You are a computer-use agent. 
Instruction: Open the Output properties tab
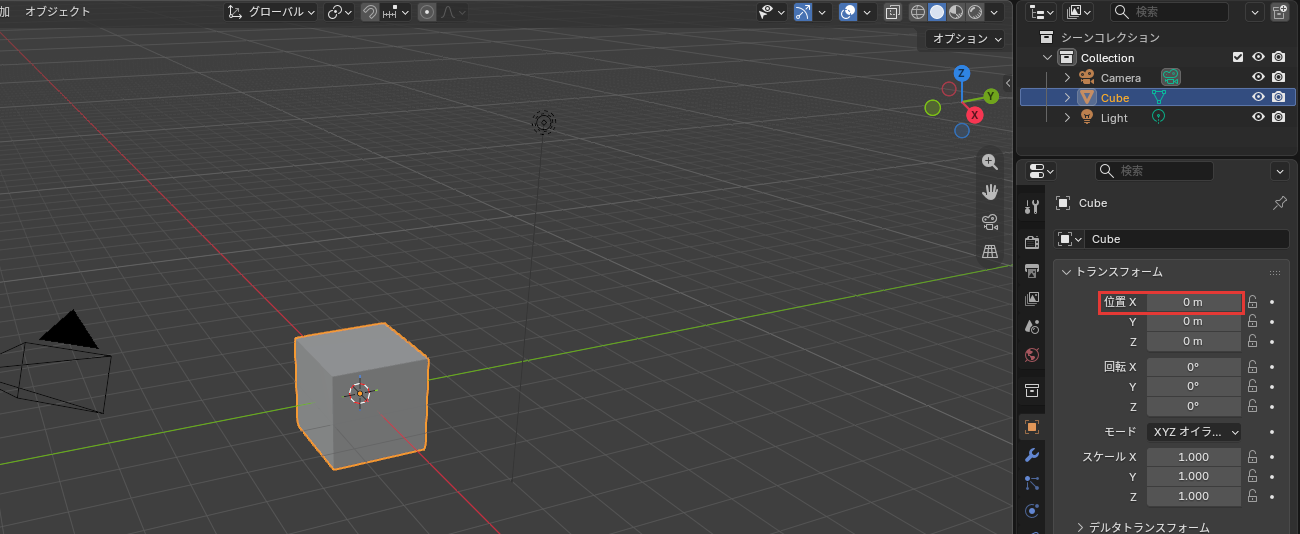(x=1032, y=270)
